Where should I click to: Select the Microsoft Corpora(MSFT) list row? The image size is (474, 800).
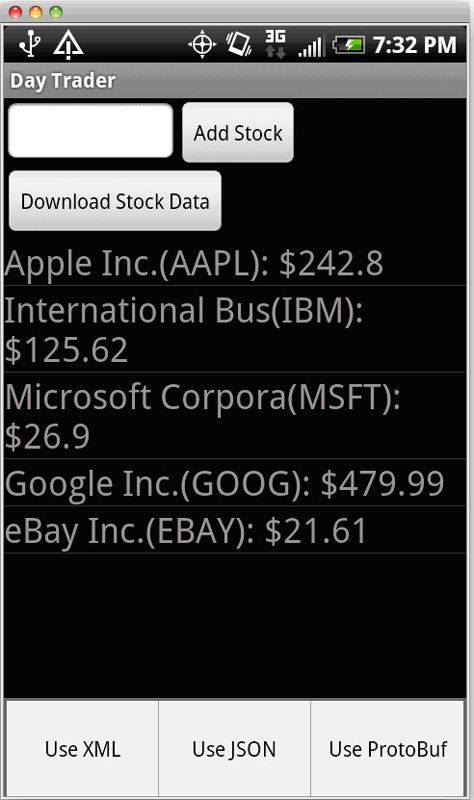pyautogui.click(x=235, y=416)
